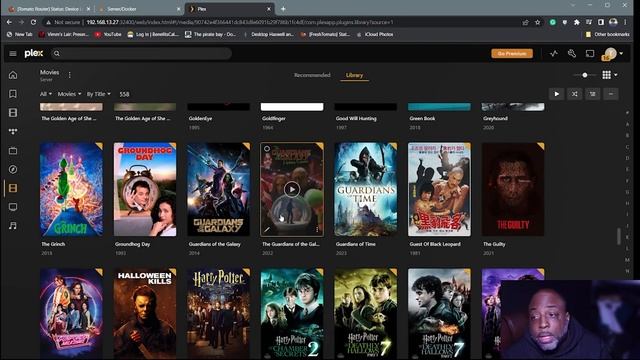Open the TV Shows monitor sidebar icon
The image size is (640, 360).
pos(13,207)
